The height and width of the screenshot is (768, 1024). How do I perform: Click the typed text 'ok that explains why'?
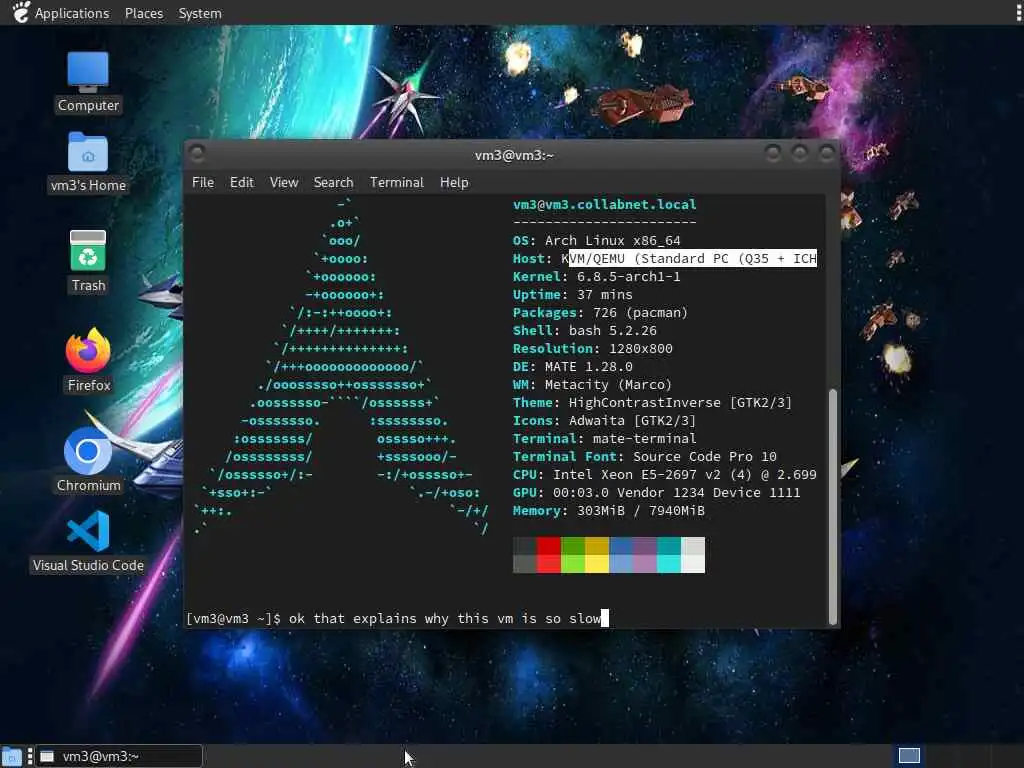pyautogui.click(x=368, y=618)
